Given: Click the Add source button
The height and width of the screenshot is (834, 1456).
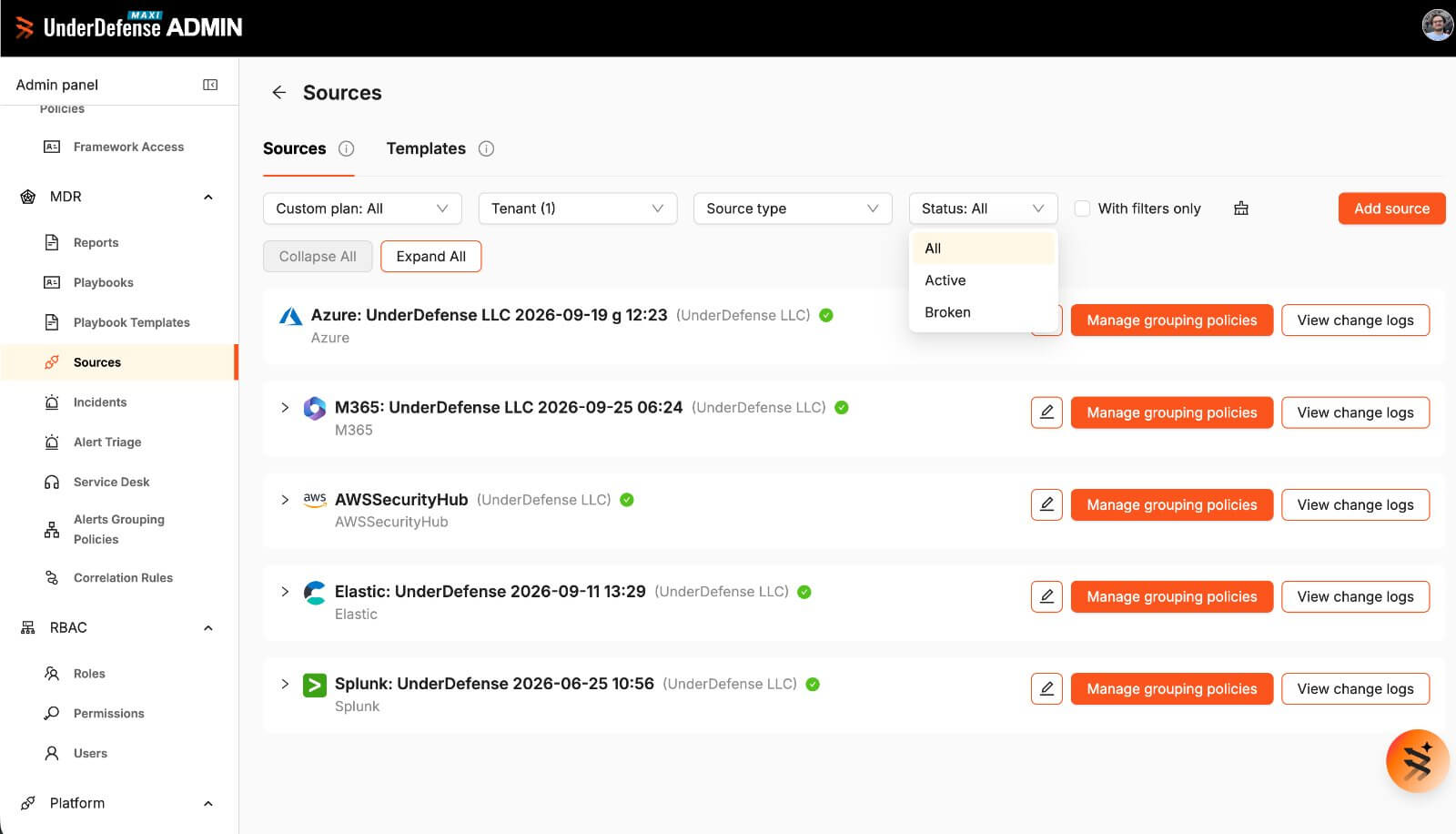Looking at the screenshot, I should (1391, 208).
